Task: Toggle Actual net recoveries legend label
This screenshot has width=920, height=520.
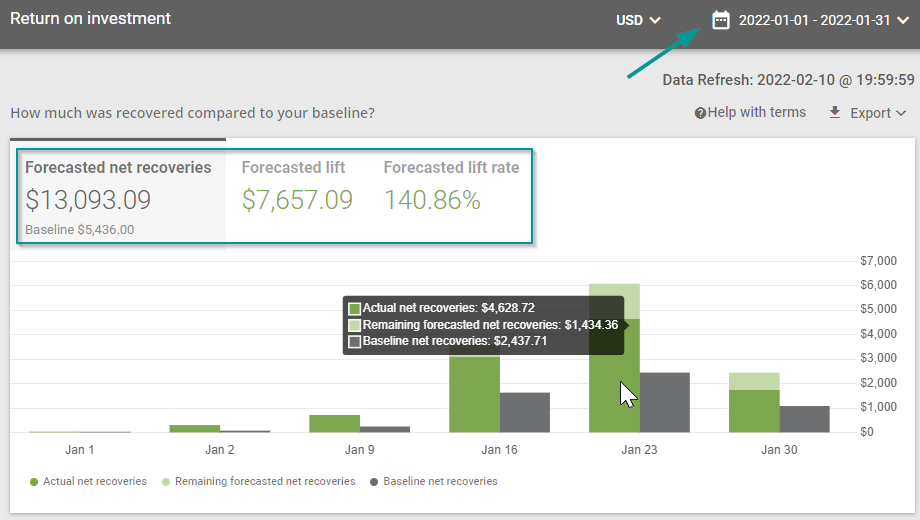Action: [x=95, y=482]
